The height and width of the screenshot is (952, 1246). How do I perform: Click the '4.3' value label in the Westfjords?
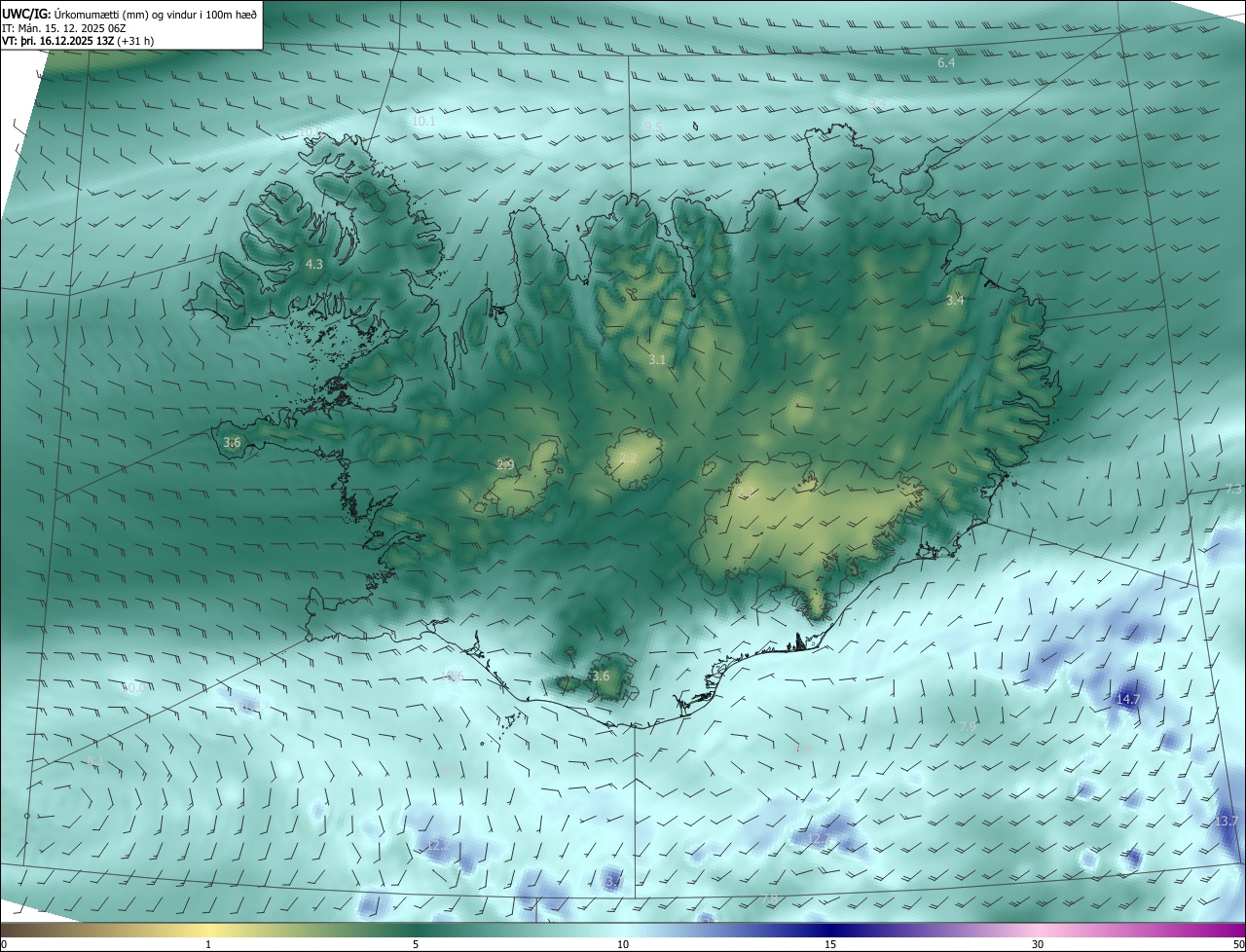(313, 264)
